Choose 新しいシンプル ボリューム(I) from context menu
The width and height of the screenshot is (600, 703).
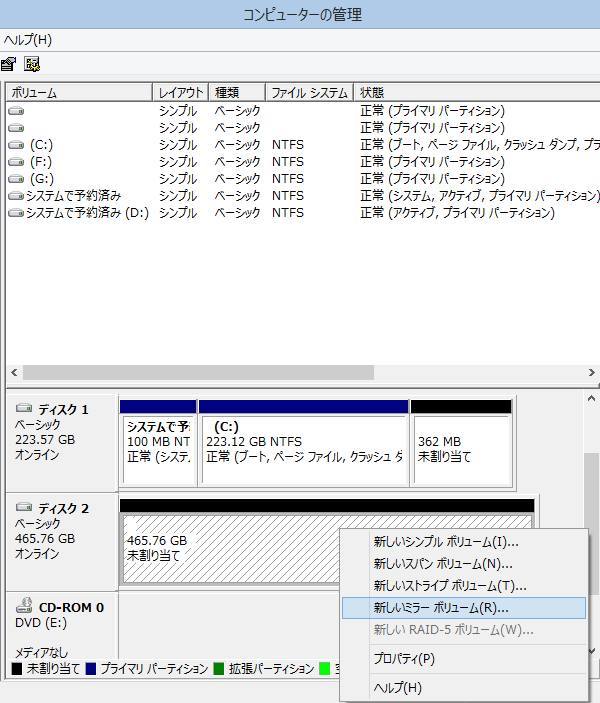446,542
